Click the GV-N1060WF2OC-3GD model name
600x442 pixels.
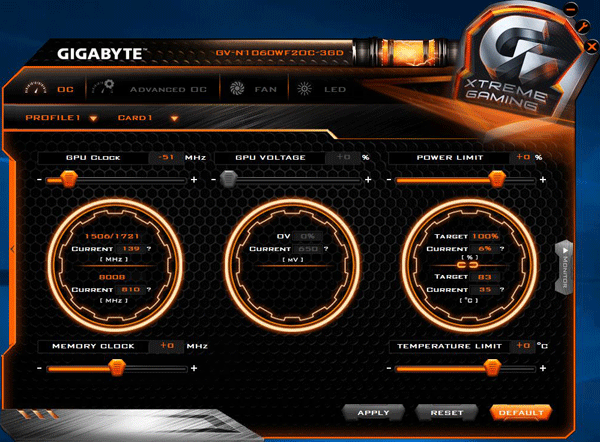280,53
